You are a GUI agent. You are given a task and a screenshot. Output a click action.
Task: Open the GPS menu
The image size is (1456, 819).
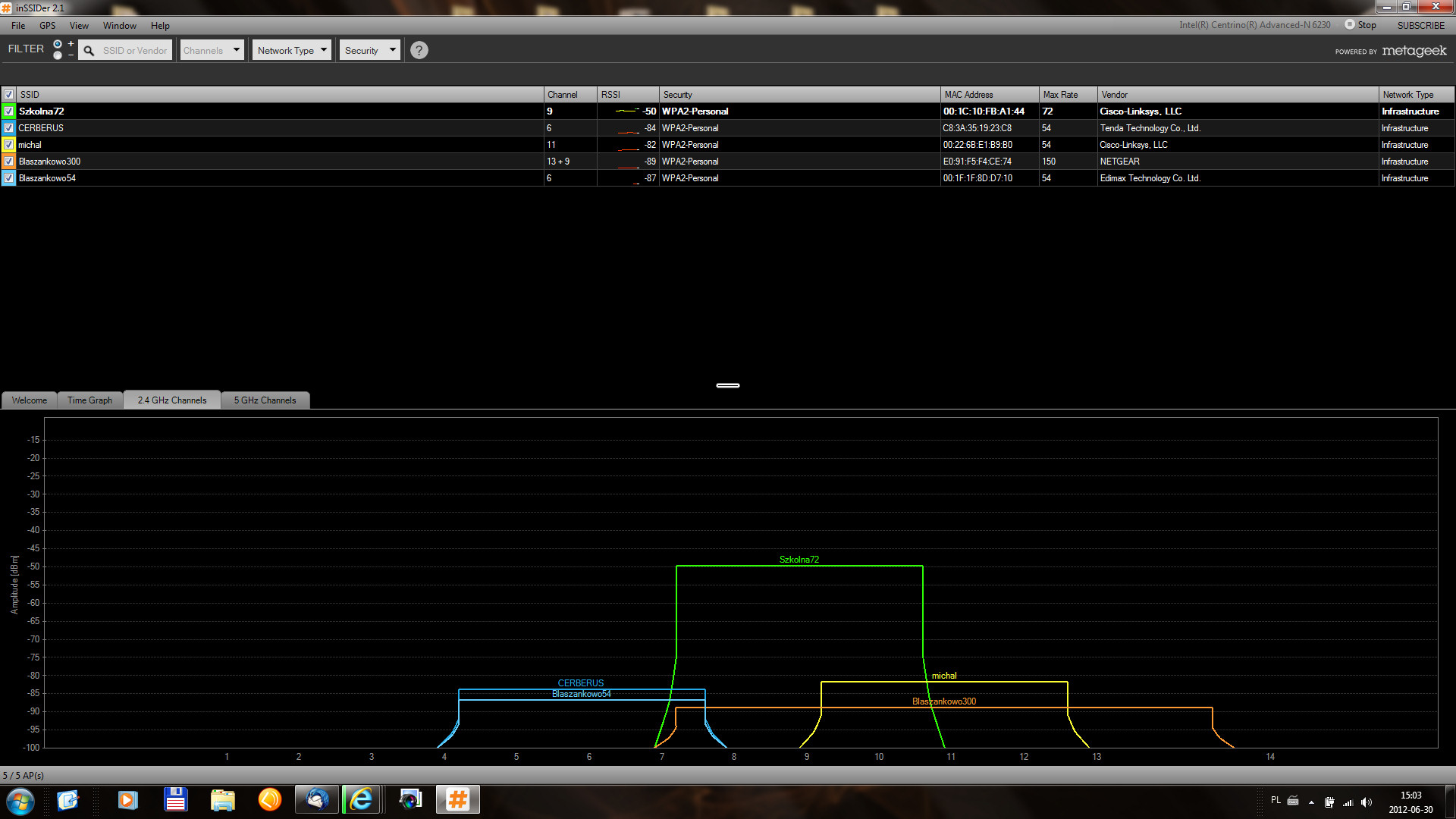47,25
